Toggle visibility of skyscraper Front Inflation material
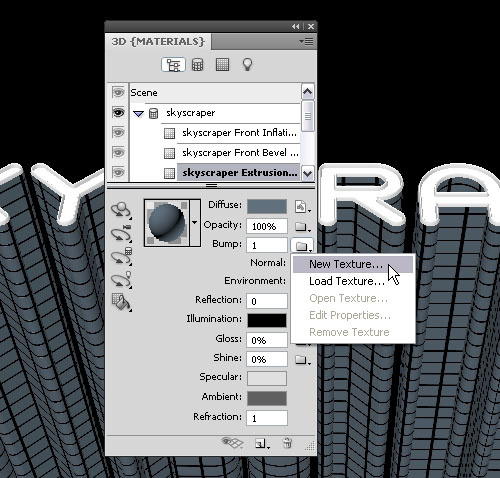500x478 pixels. click(118, 133)
